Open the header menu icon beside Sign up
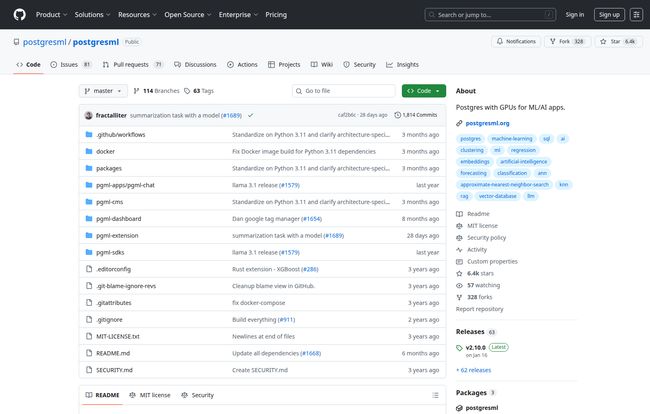 pos(636,15)
